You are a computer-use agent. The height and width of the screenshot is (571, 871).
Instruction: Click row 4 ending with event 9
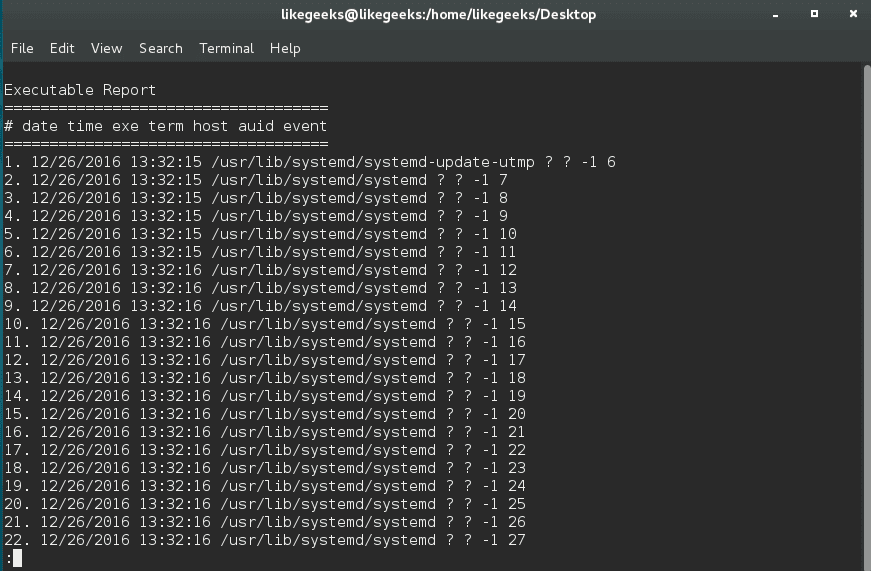pyautogui.click(x=256, y=216)
